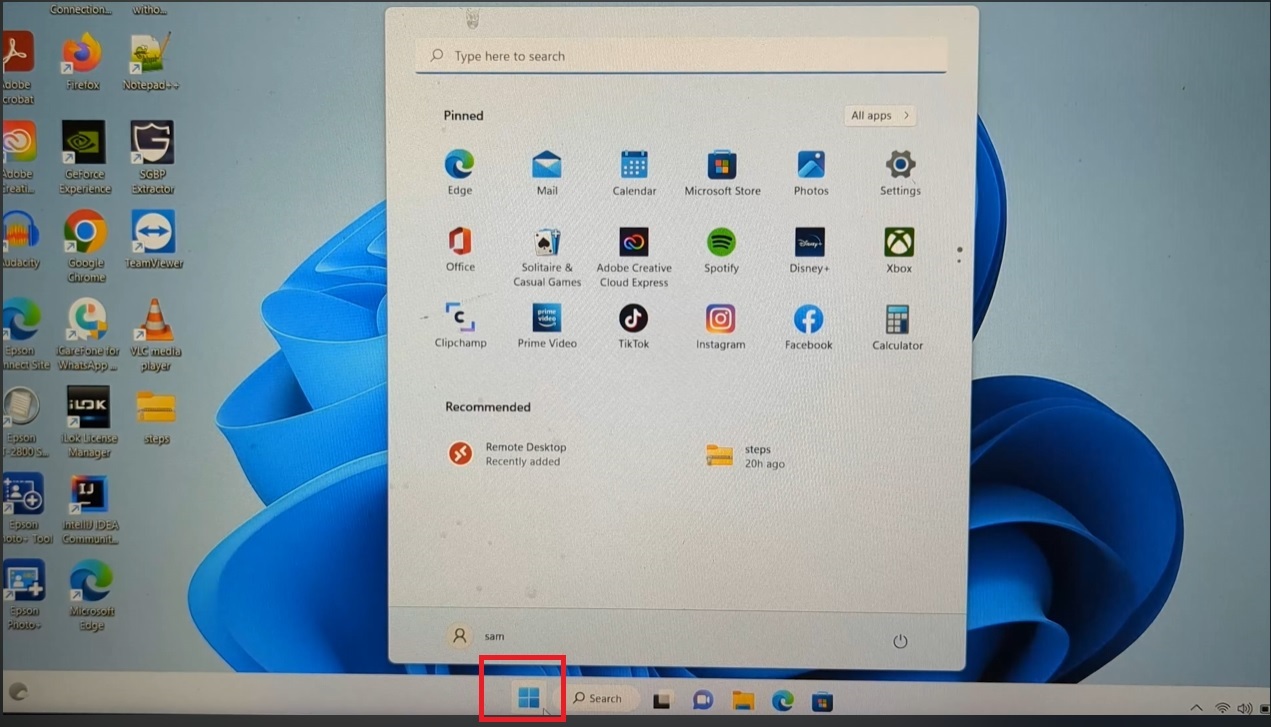Launch Adobe Creative Cloud Express
The height and width of the screenshot is (727, 1271).
point(634,257)
